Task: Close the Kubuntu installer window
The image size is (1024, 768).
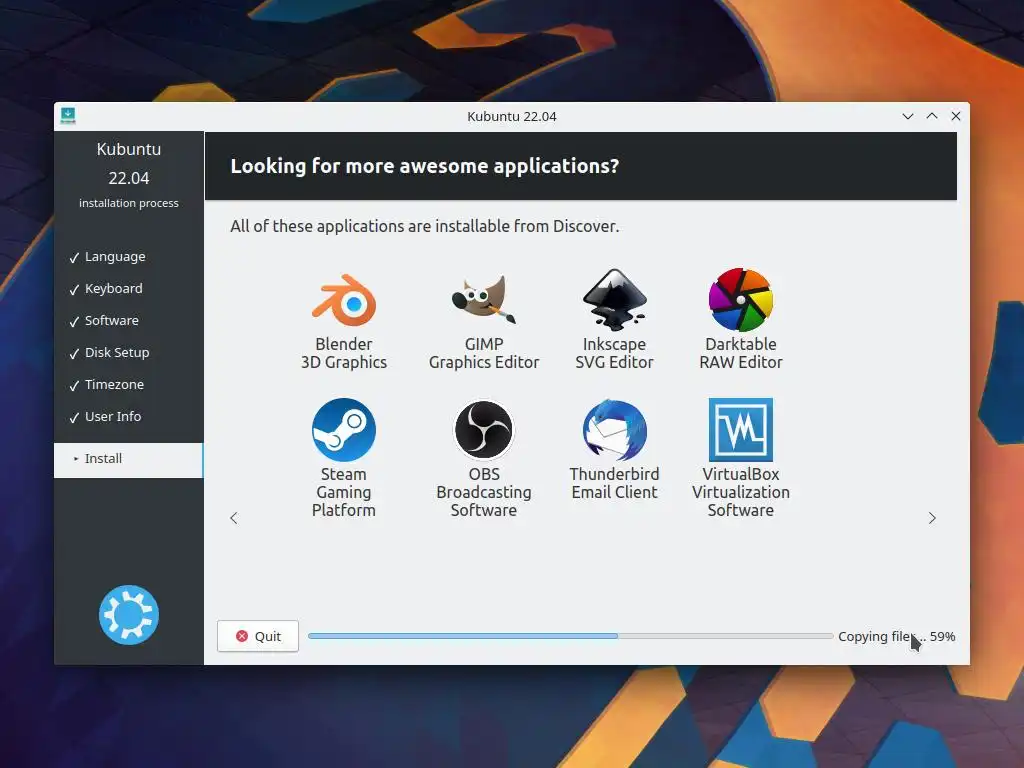Action: [x=955, y=116]
